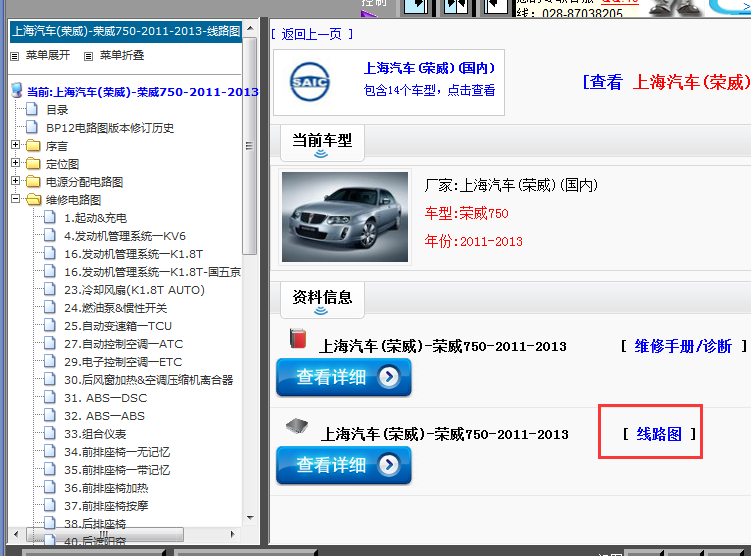Click the tree horizontal scroll-right arrow

pos(232,534)
